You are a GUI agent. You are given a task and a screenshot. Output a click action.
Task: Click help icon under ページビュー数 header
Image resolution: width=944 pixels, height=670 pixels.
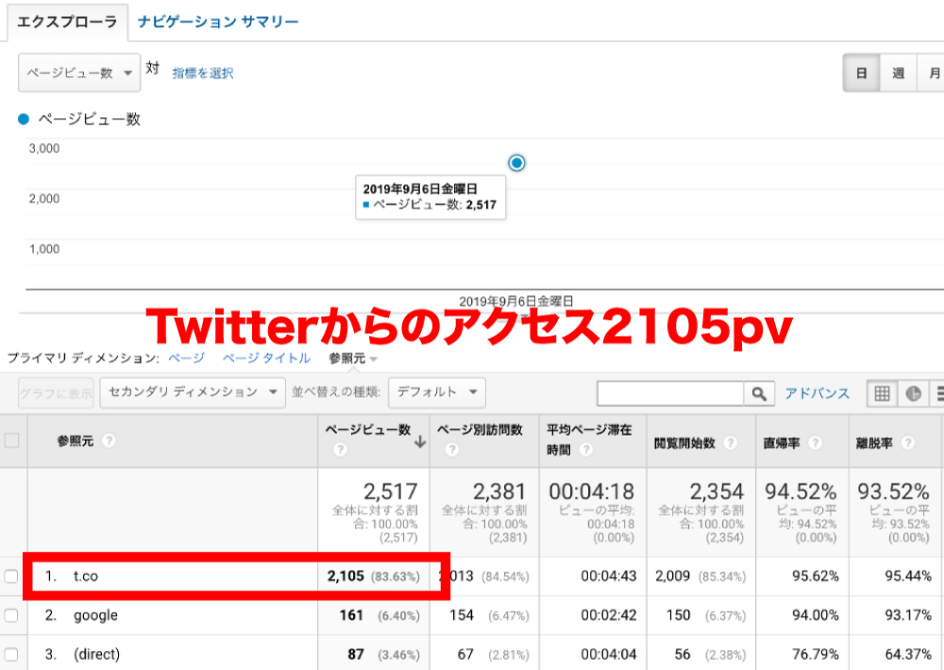click(340, 450)
